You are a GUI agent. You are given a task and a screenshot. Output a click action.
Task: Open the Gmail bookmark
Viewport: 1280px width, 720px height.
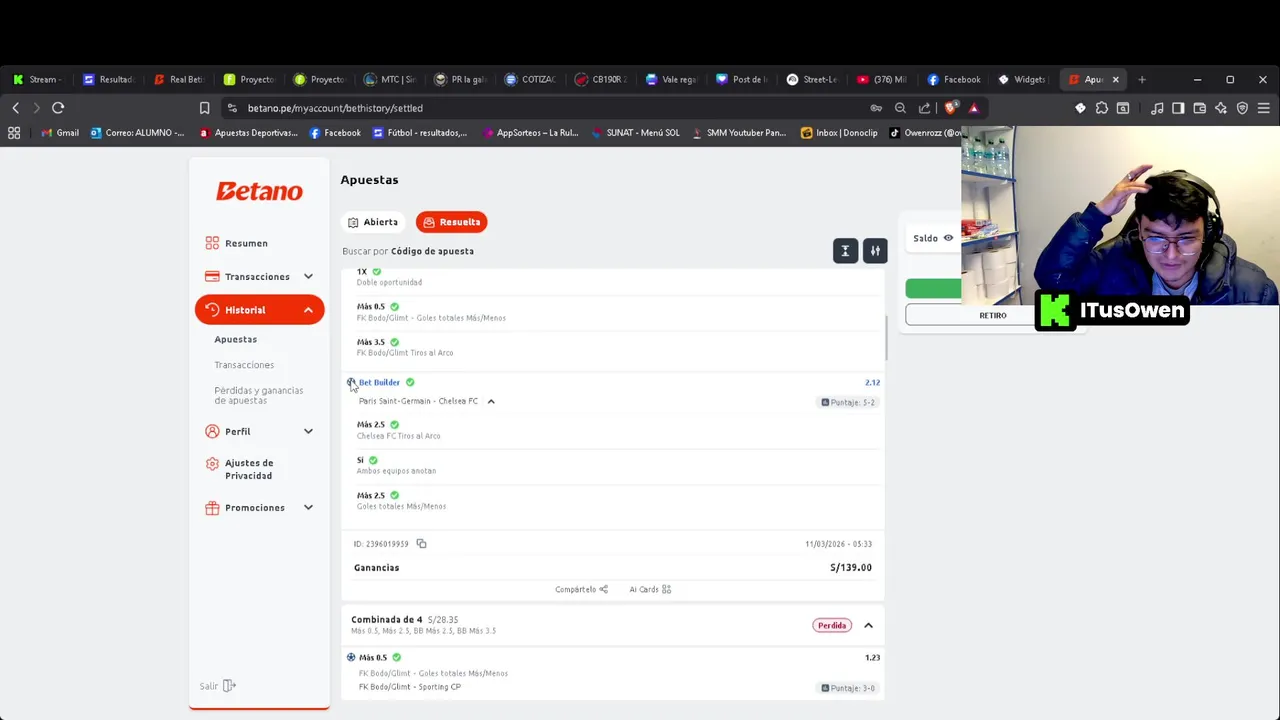[60, 133]
